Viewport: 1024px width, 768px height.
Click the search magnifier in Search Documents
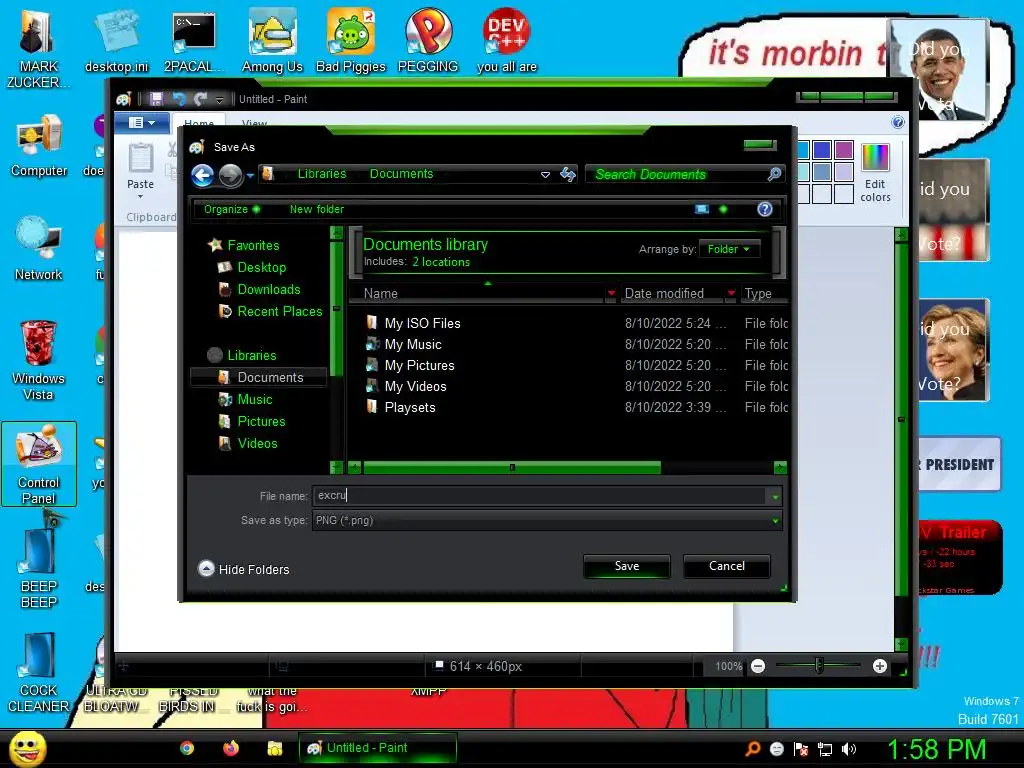point(774,174)
